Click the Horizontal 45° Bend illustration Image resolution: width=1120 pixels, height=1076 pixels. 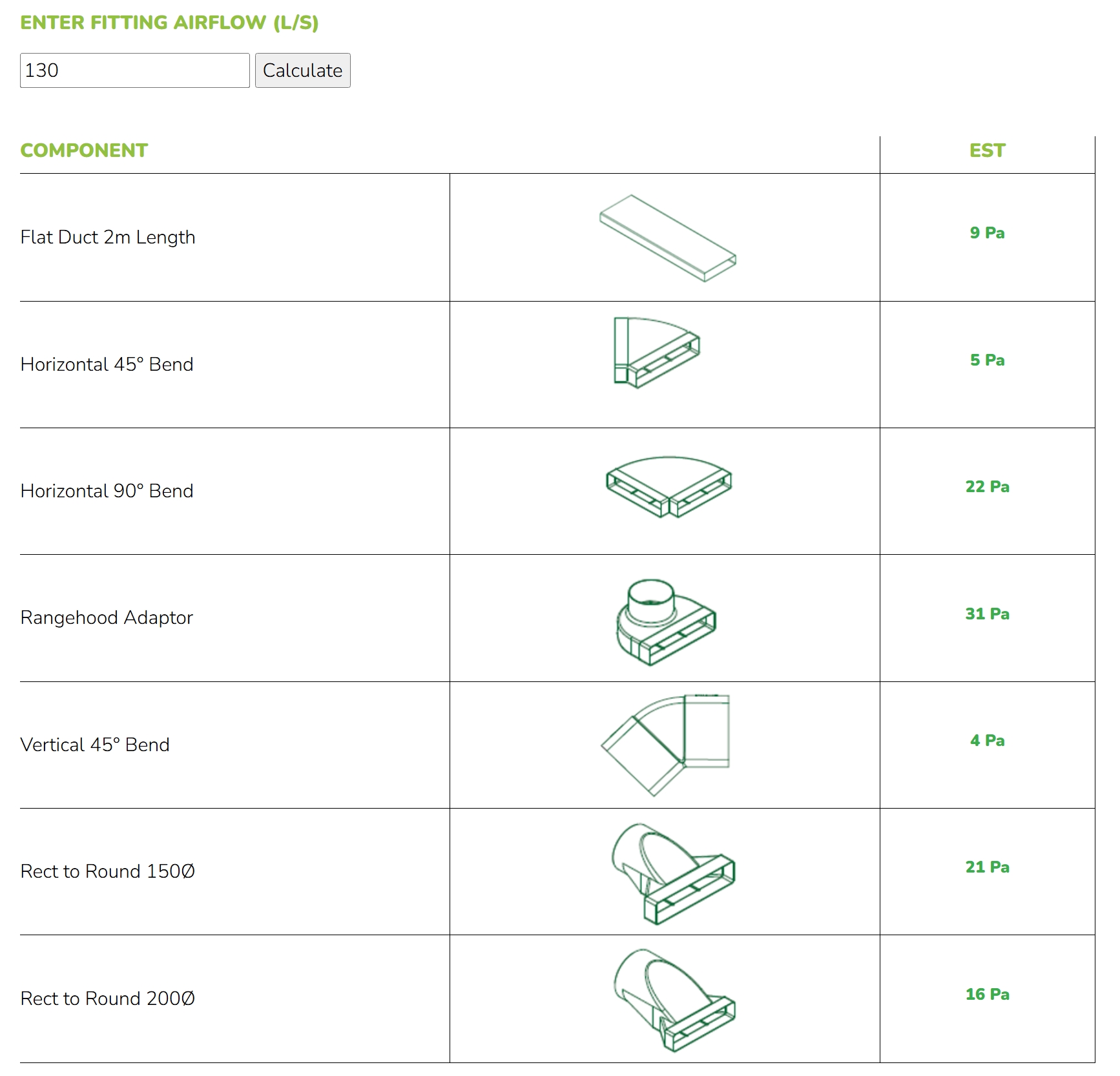[656, 352]
